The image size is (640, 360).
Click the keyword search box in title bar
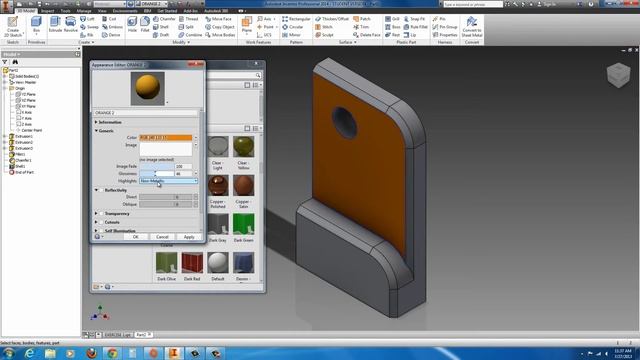click(473, 4)
